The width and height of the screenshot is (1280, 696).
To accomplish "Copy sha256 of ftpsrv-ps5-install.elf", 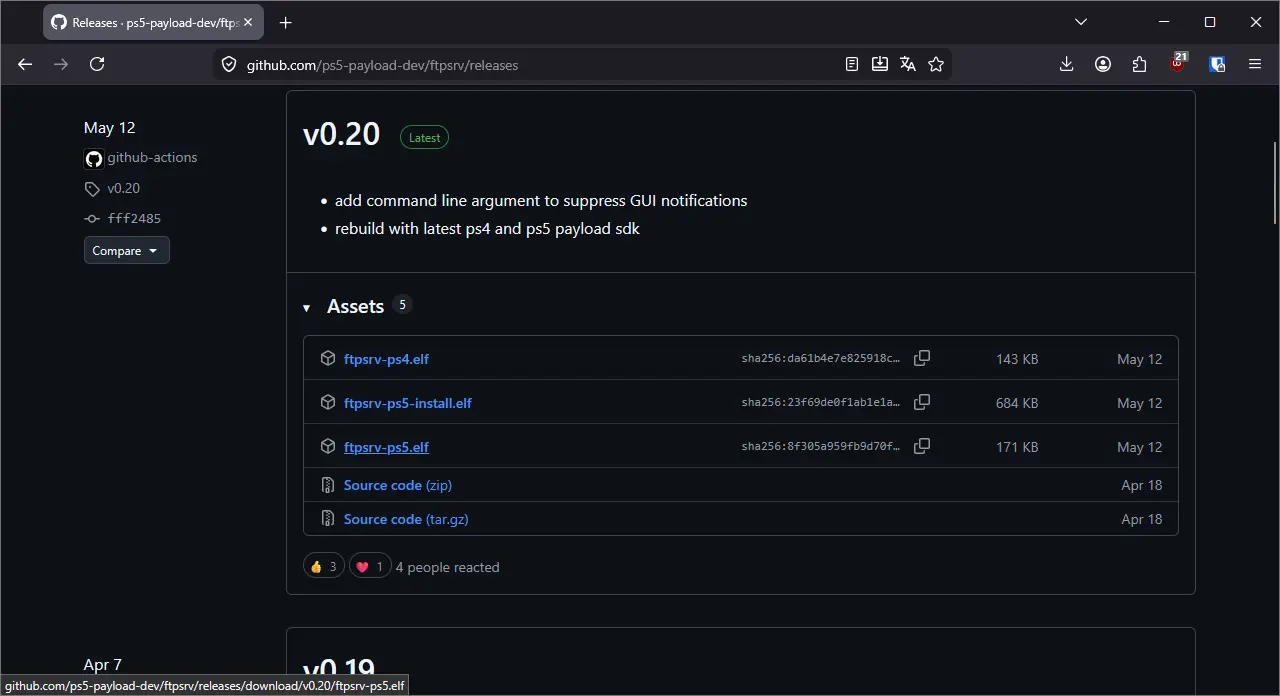I will coord(922,402).
